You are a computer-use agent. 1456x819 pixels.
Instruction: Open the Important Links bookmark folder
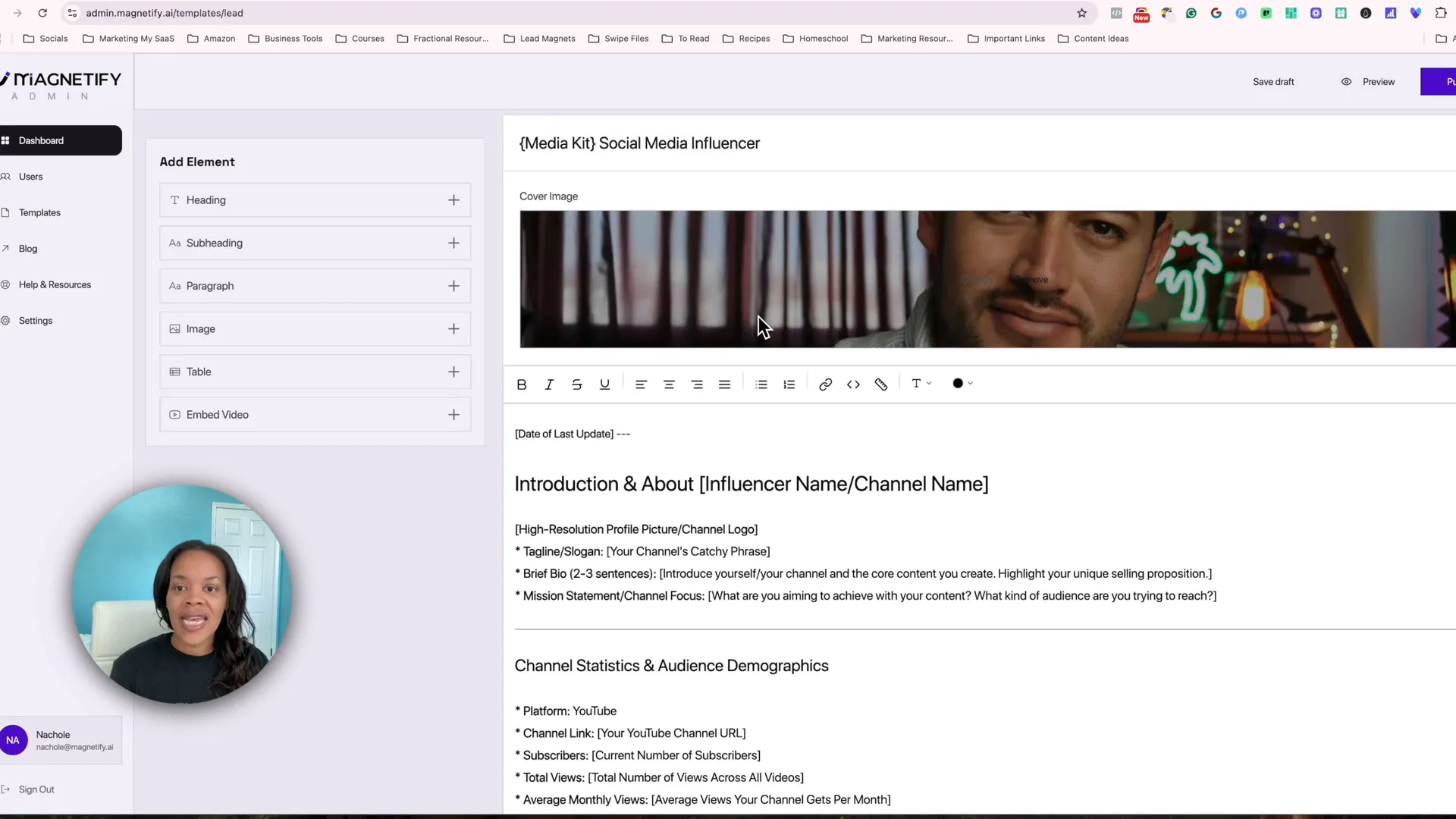(1006, 39)
